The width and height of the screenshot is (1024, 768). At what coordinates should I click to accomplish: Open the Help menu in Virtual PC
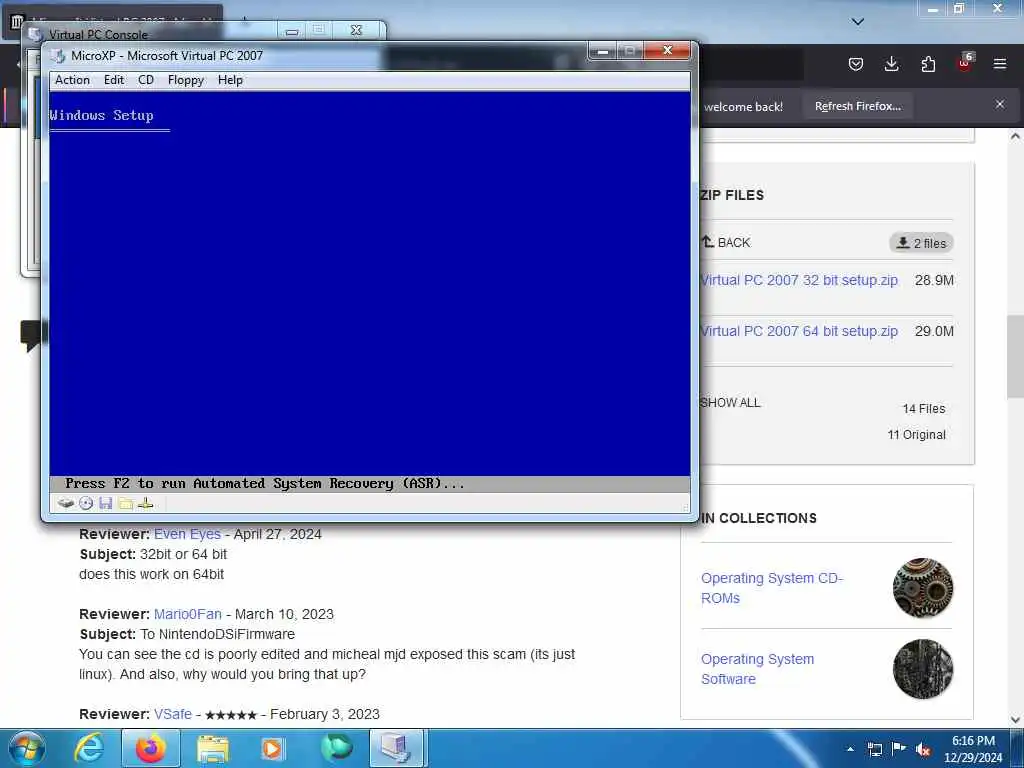click(x=230, y=80)
